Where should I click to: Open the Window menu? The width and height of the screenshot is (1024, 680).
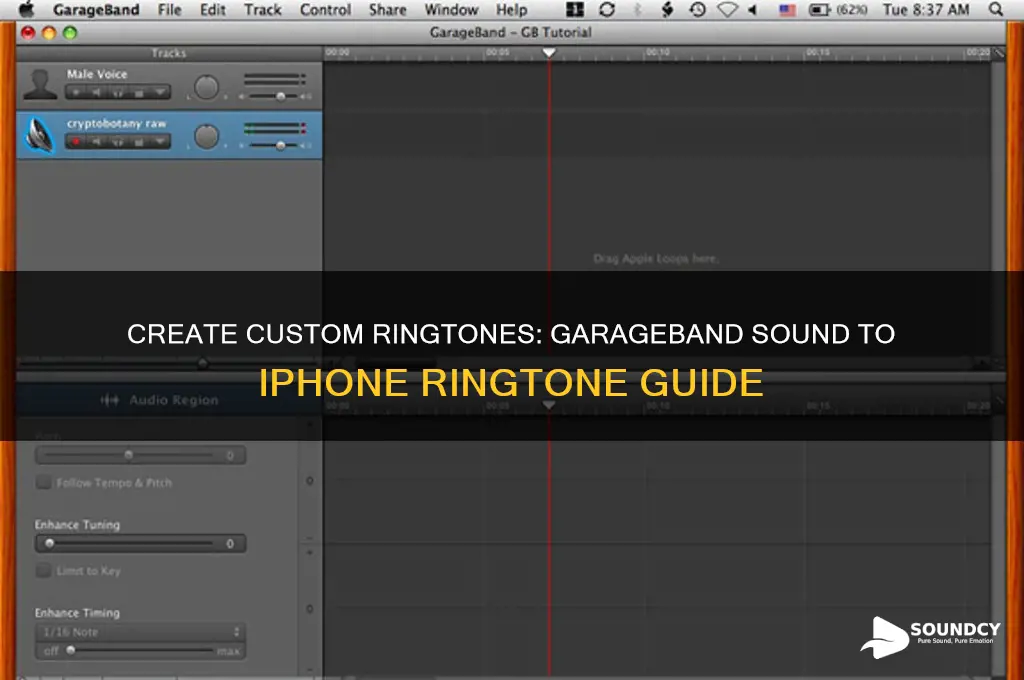point(451,10)
